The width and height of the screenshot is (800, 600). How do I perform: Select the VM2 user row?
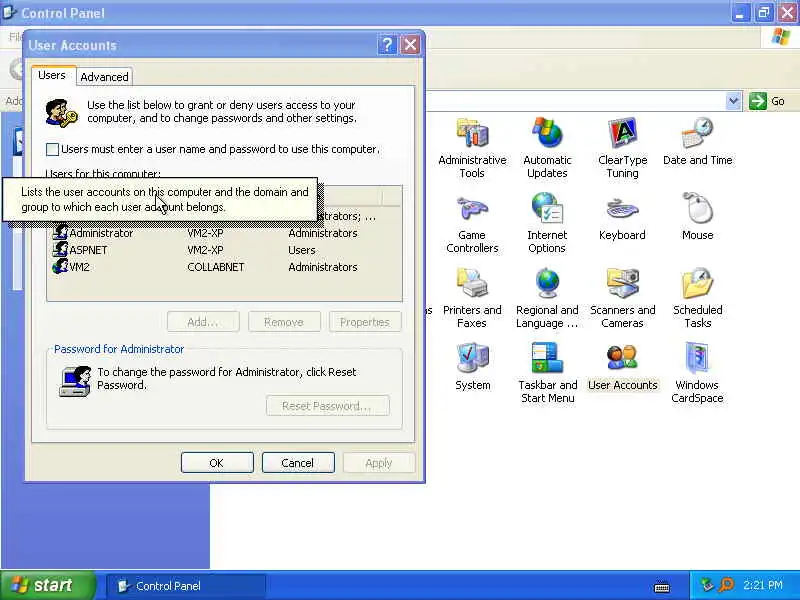(x=224, y=267)
